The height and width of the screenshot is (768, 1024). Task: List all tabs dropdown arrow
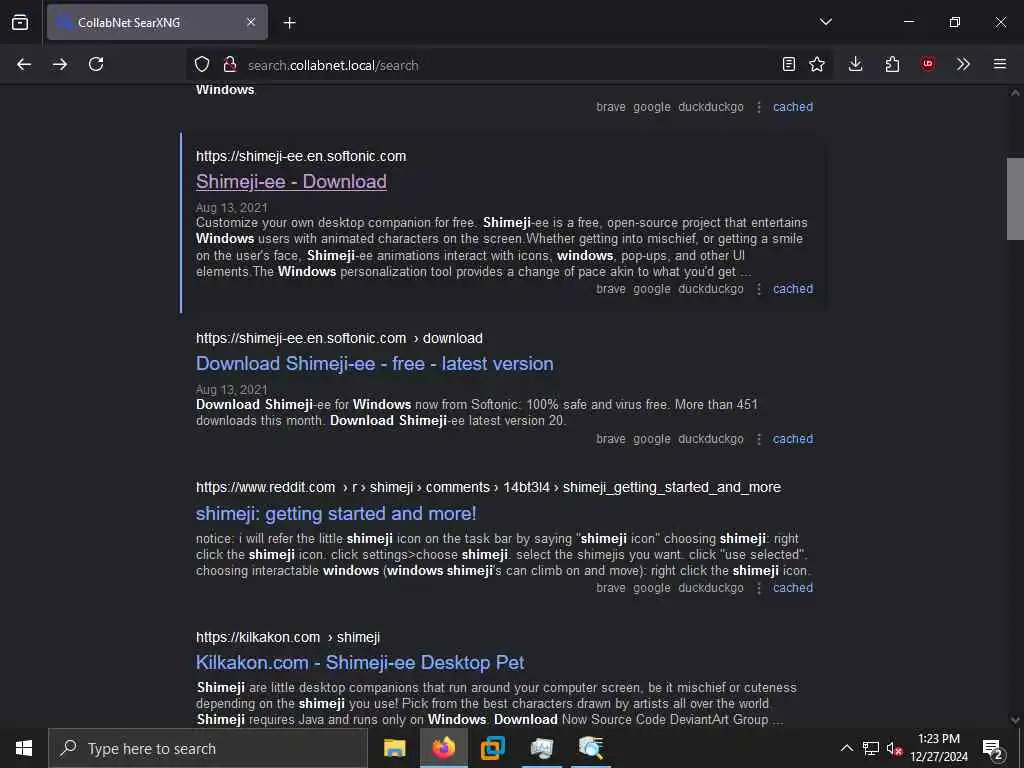point(826,22)
